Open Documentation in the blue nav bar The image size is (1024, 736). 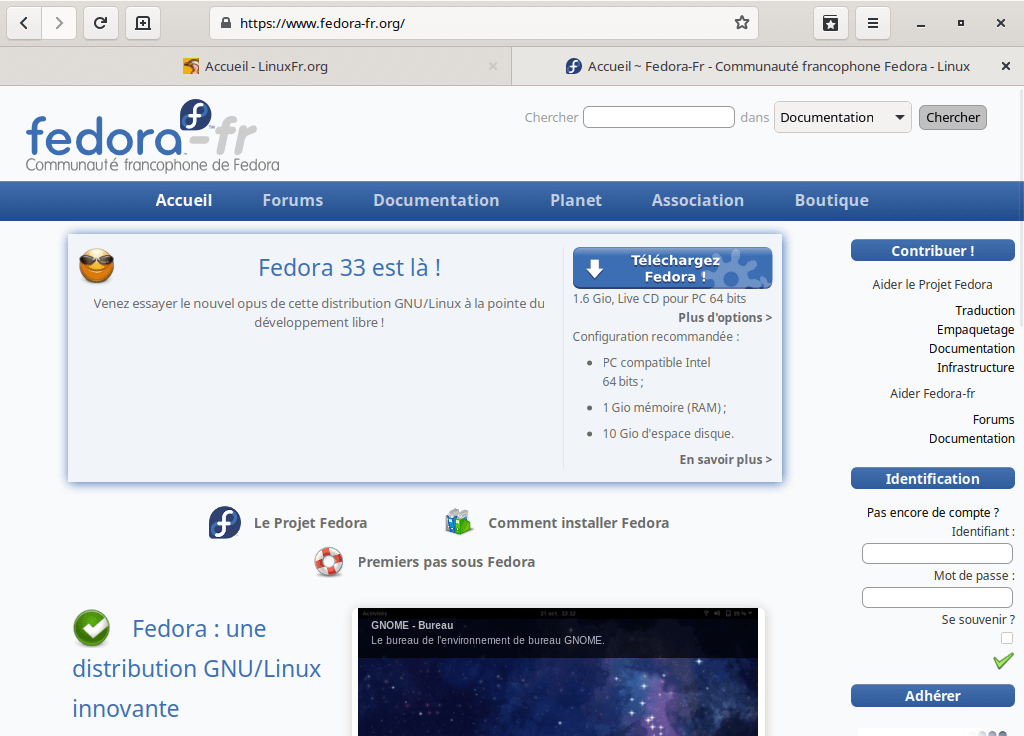click(x=436, y=200)
